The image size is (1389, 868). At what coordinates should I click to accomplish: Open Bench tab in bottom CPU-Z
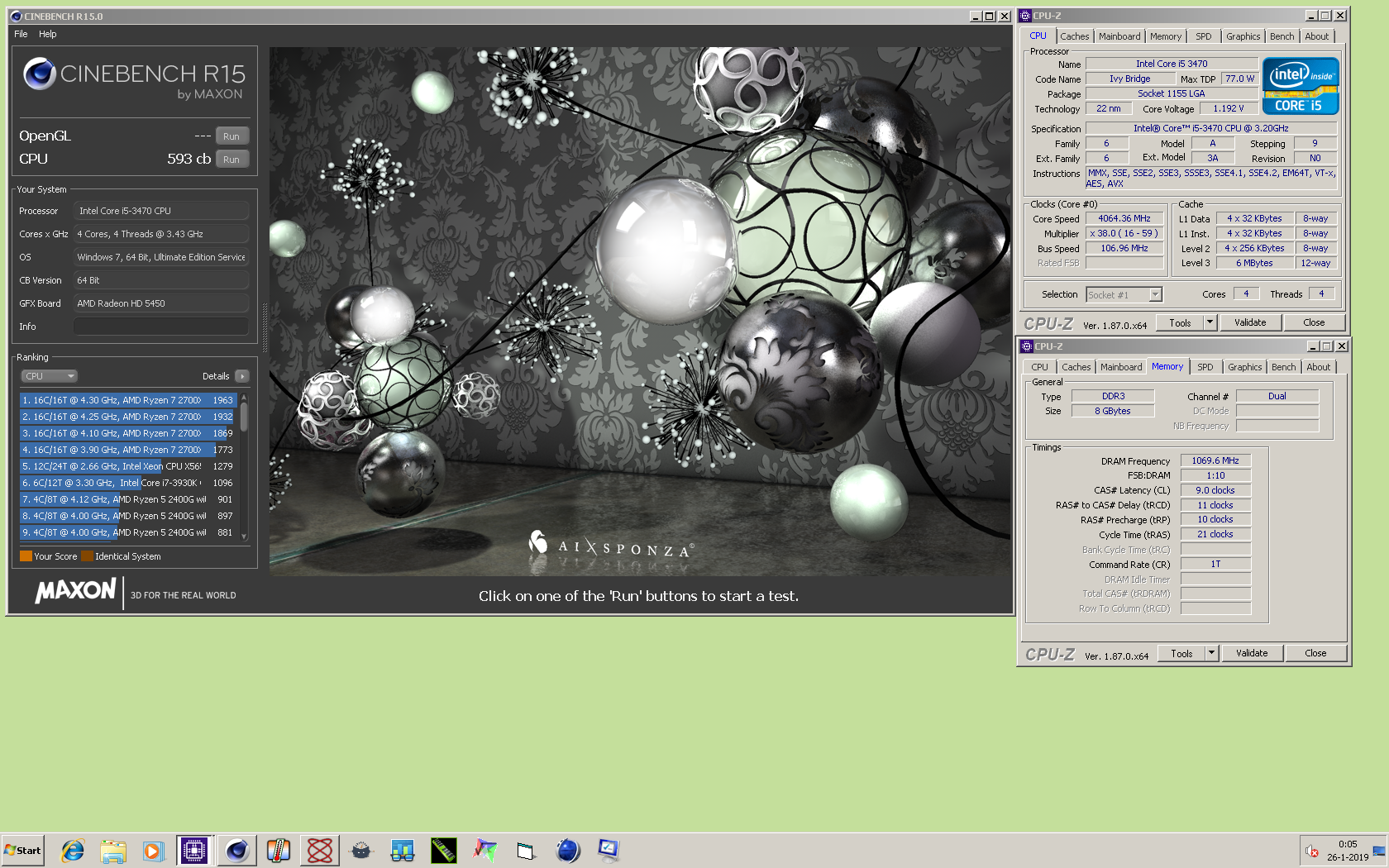click(1284, 367)
